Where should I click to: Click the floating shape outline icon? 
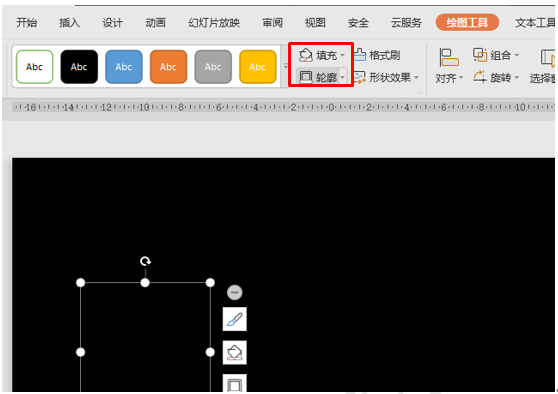point(235,383)
